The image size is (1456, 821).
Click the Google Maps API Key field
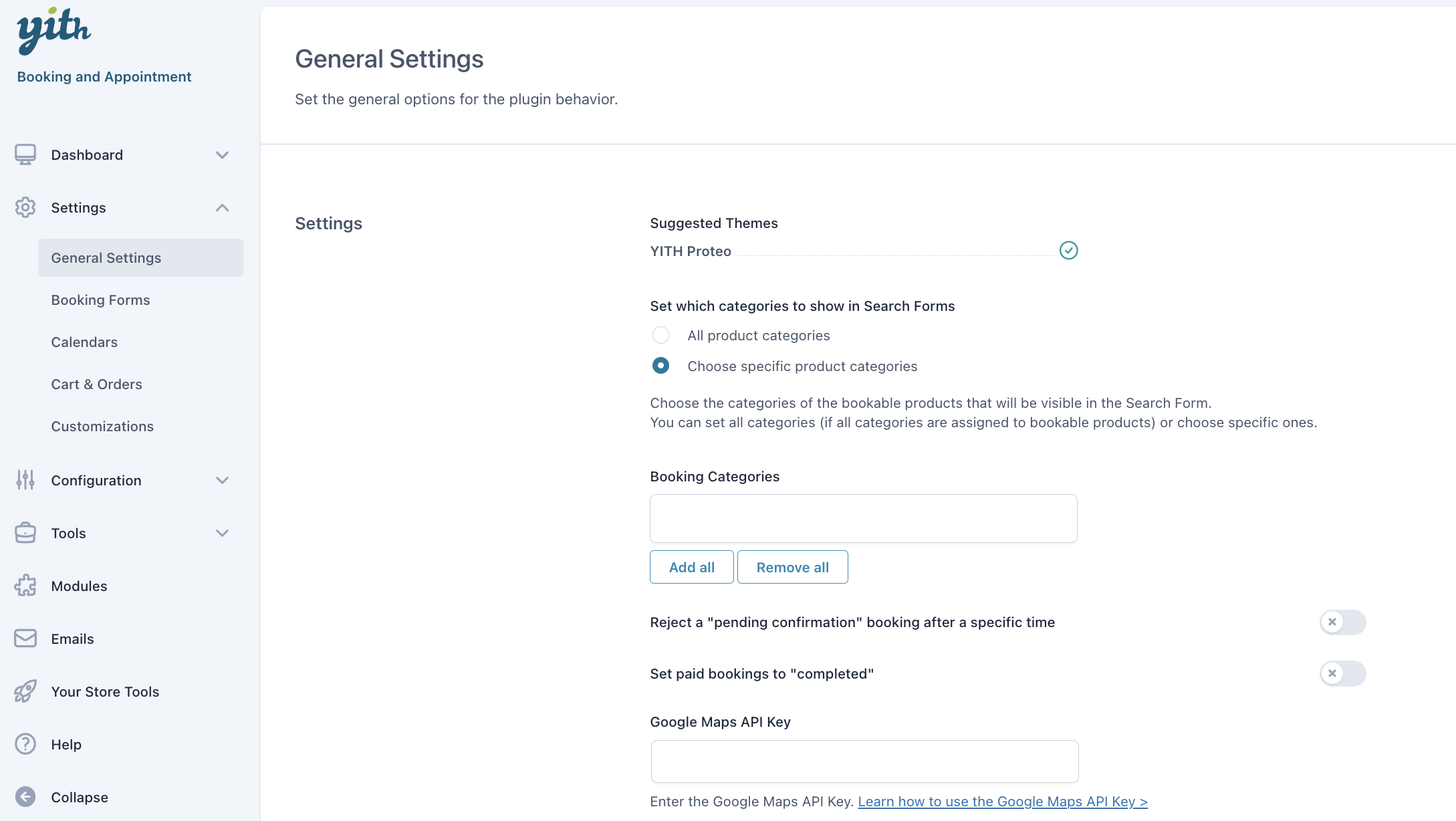(x=864, y=761)
